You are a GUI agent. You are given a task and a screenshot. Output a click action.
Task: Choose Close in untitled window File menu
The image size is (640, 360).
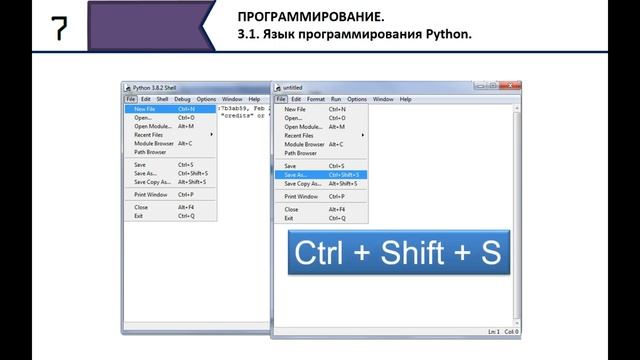click(x=321, y=209)
